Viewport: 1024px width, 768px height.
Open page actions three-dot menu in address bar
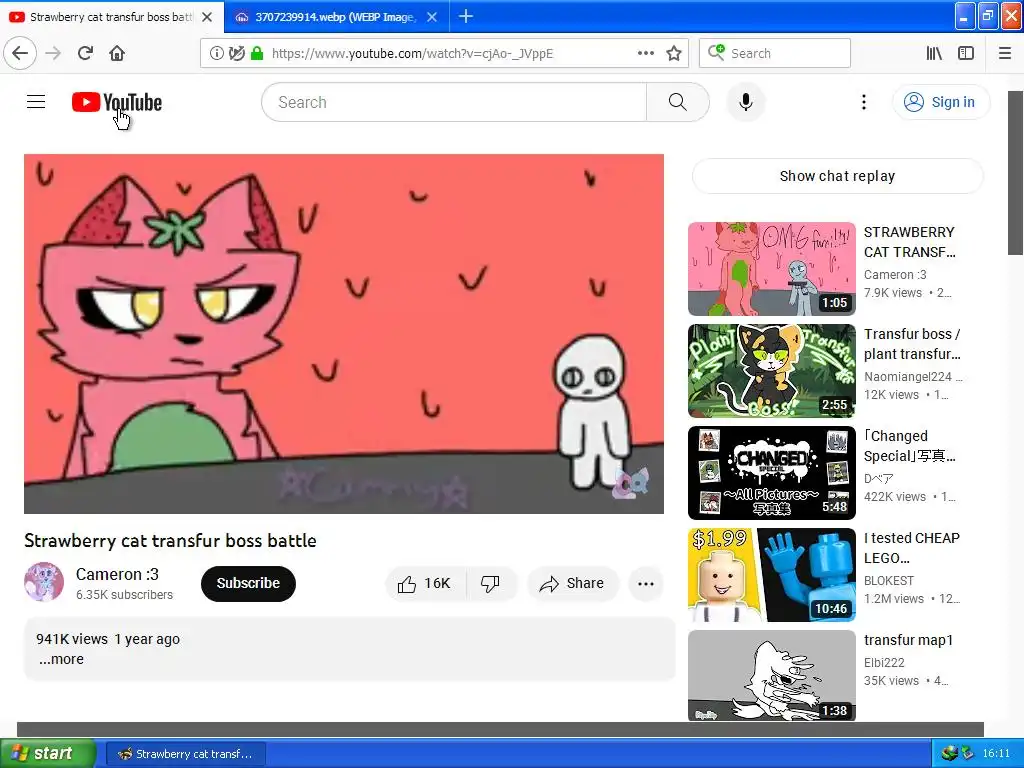pyautogui.click(x=646, y=54)
